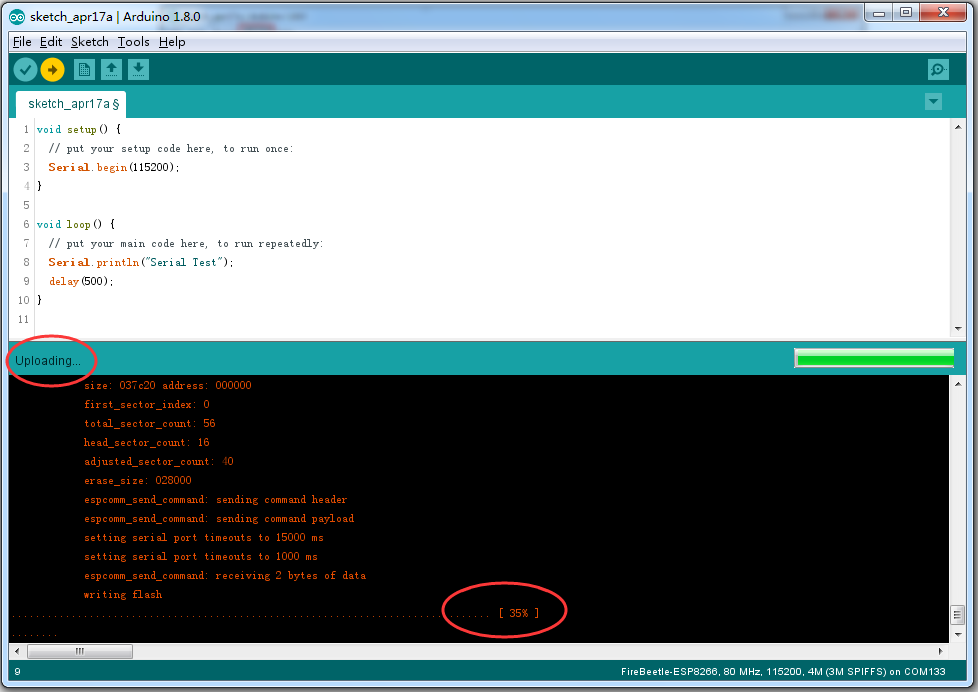The width and height of the screenshot is (978, 692).
Task: Click the Serial.println("Serial Test") line
Action: pos(140,262)
